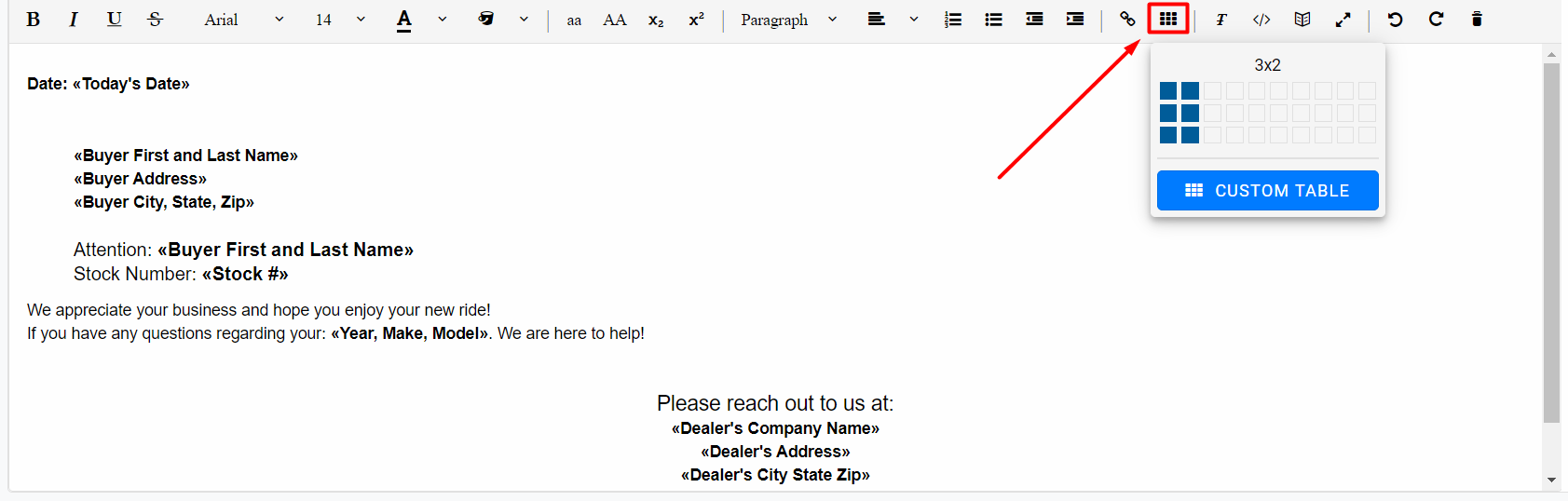1568x501 pixels.
Task: Click the «Buyer City, State, Zip» field
Action: [164, 202]
